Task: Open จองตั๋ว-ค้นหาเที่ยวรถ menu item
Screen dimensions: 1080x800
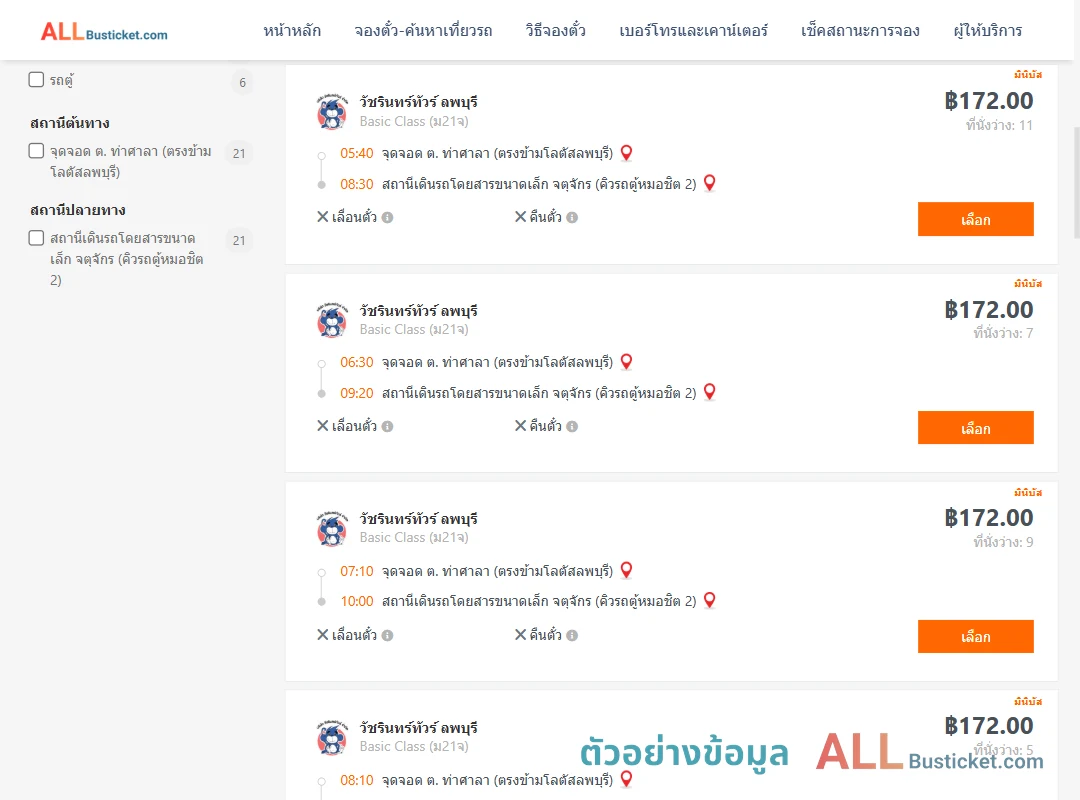Action: pyautogui.click(x=423, y=31)
